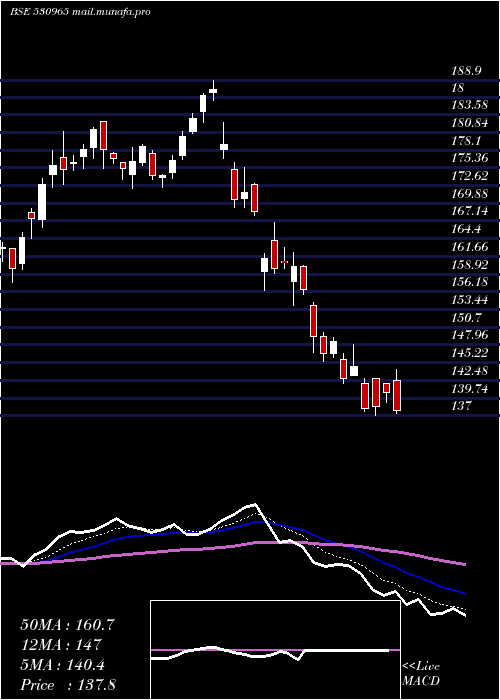Select the 137 price axis label
This screenshot has width=500, height=700.
tap(461, 406)
